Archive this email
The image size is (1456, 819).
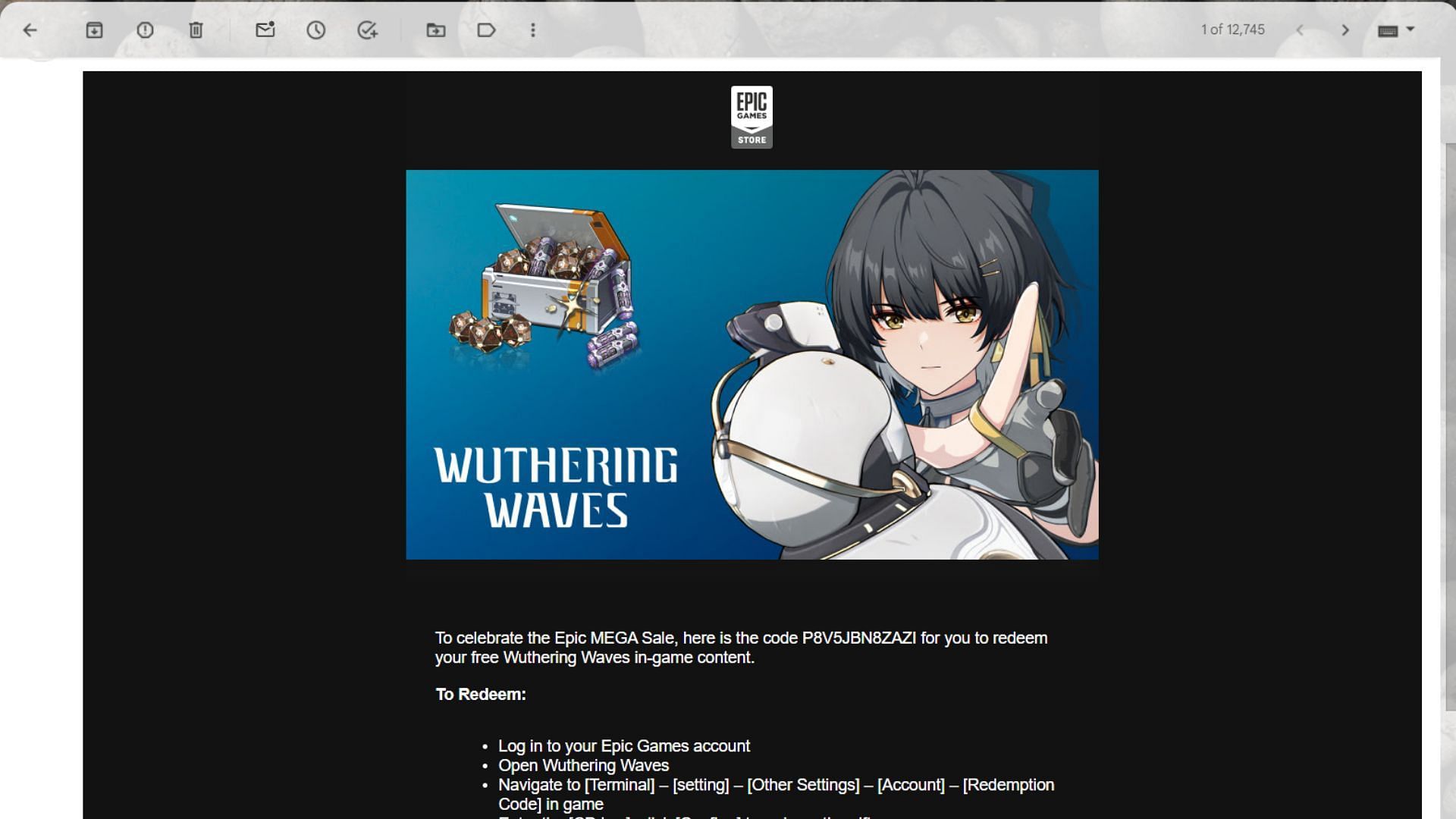(x=94, y=30)
